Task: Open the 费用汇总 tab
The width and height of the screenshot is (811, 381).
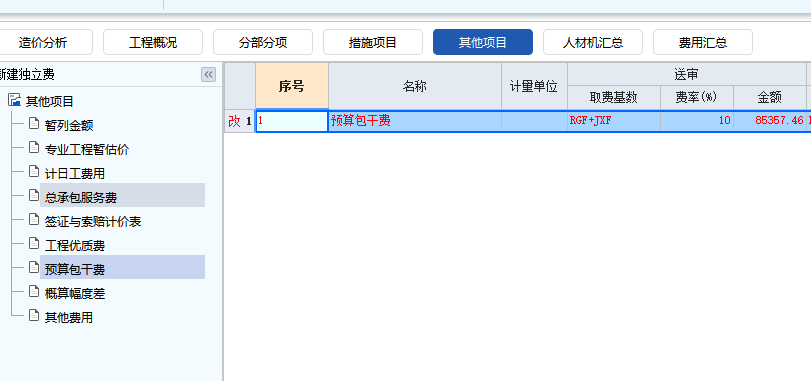Action: click(703, 42)
